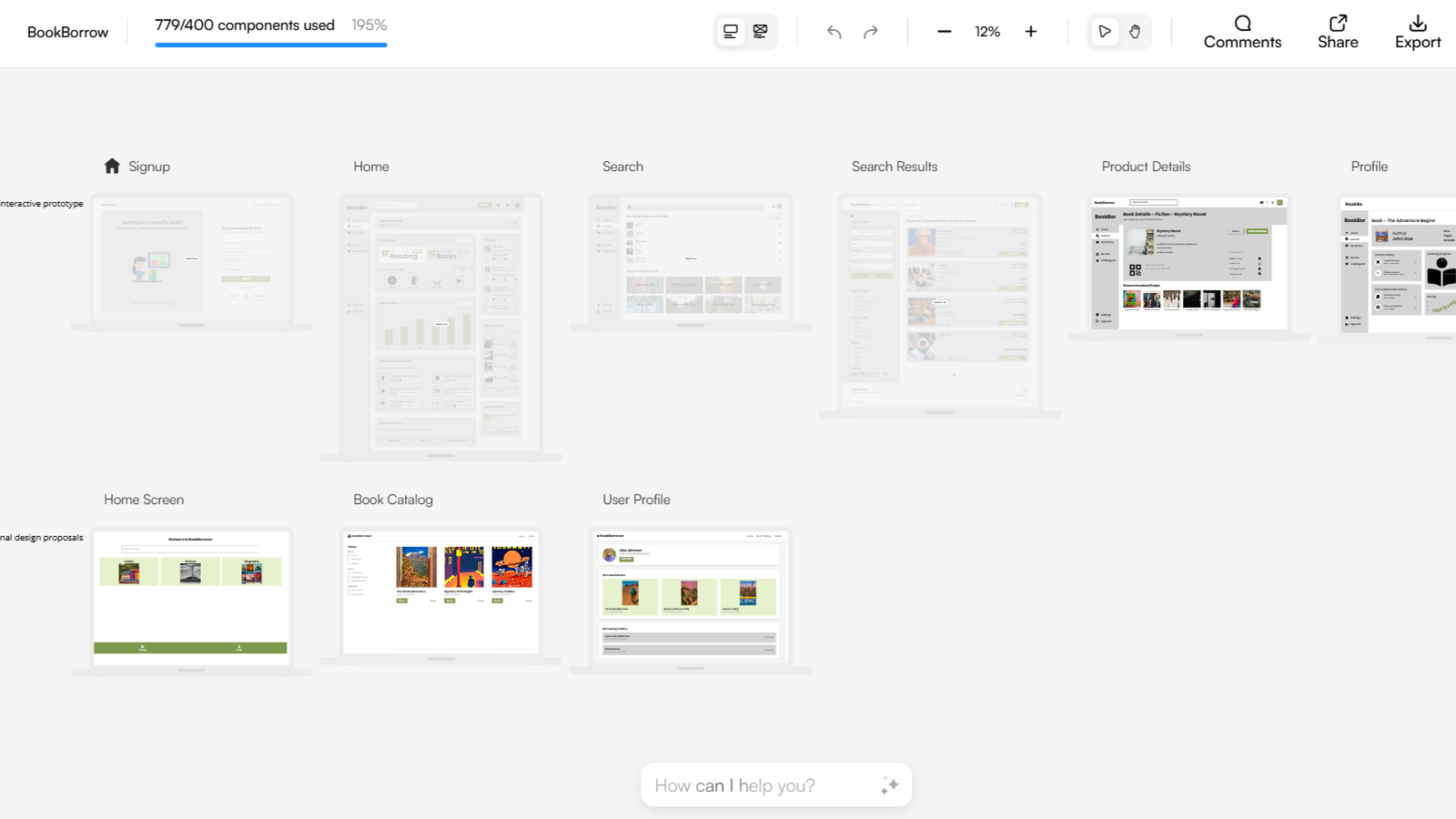
Task: Open the Profile screen thumbnail
Action: (x=1388, y=268)
